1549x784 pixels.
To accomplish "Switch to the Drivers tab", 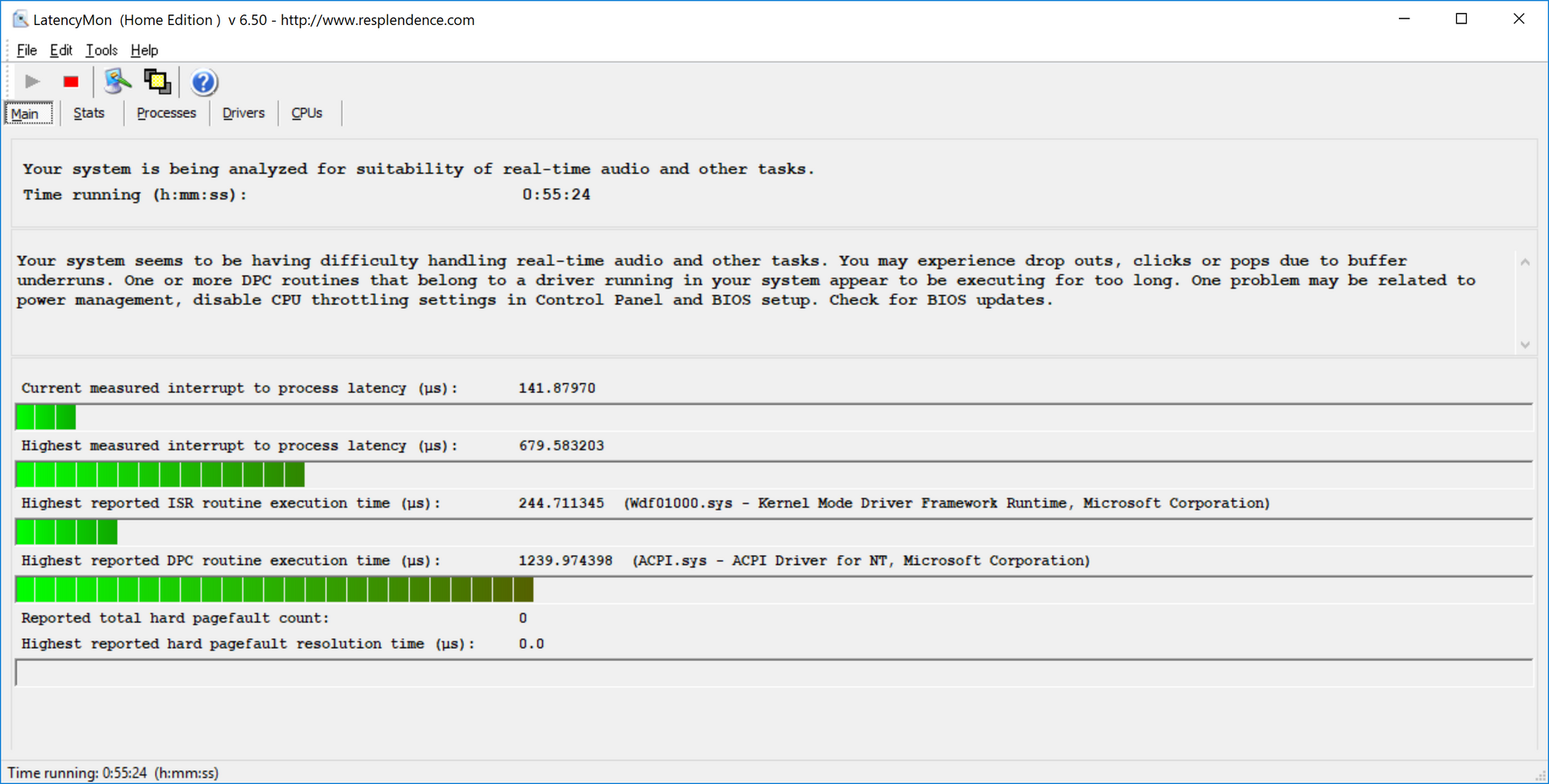I will point(244,113).
